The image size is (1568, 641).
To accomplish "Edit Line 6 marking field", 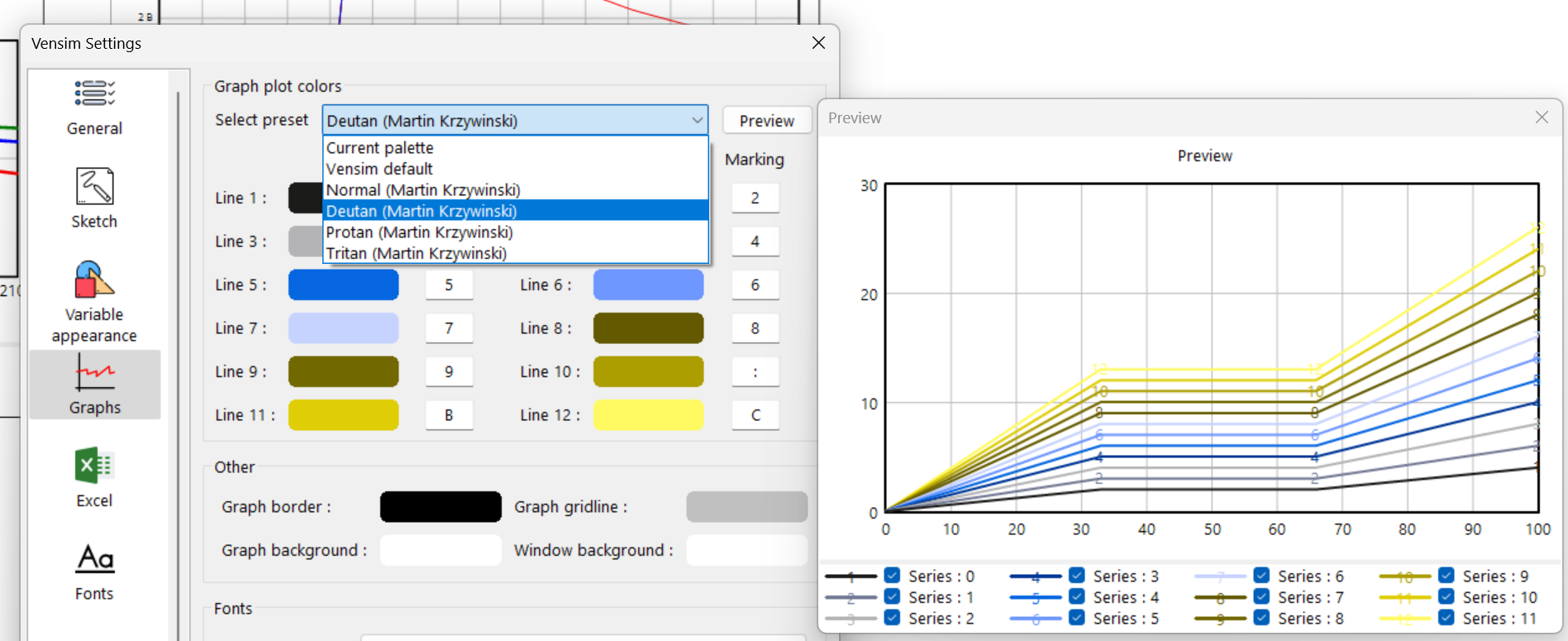I will click(755, 285).
